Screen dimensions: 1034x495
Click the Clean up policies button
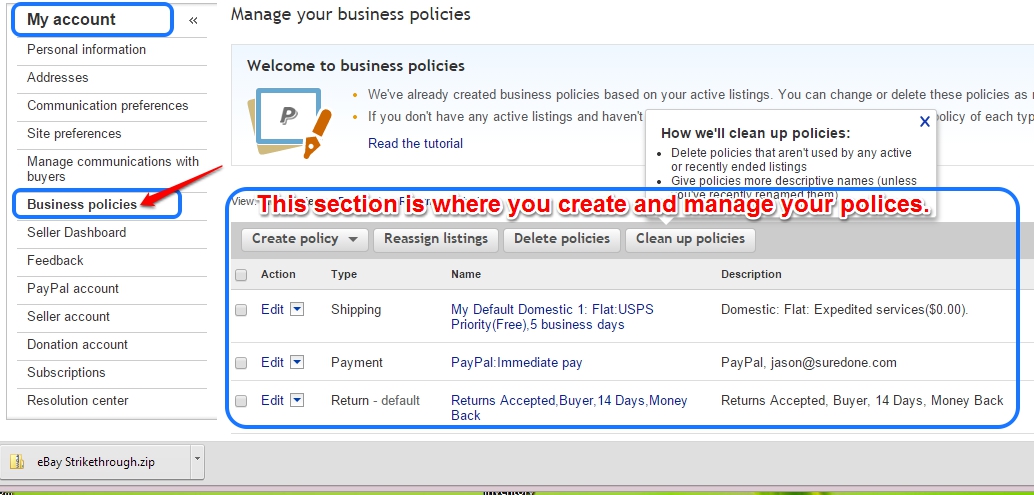690,239
